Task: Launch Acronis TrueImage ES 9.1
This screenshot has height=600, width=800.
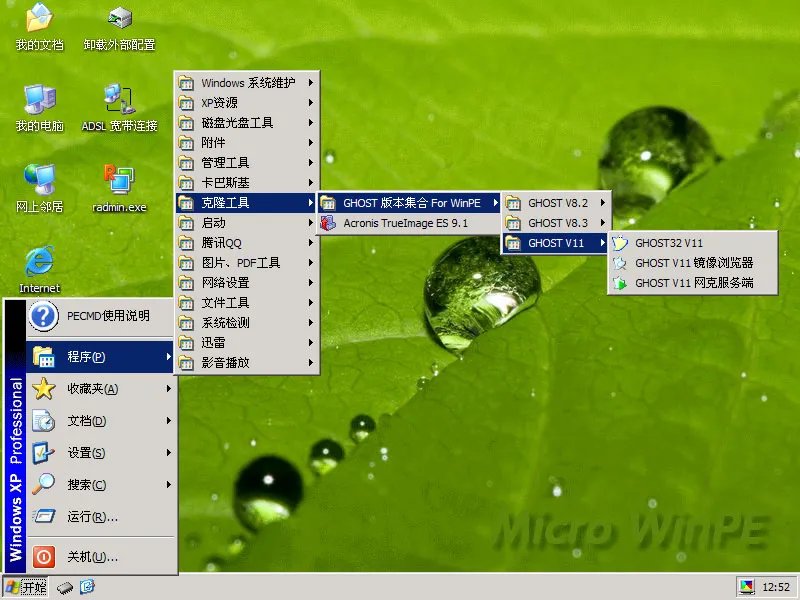Action: [410, 222]
